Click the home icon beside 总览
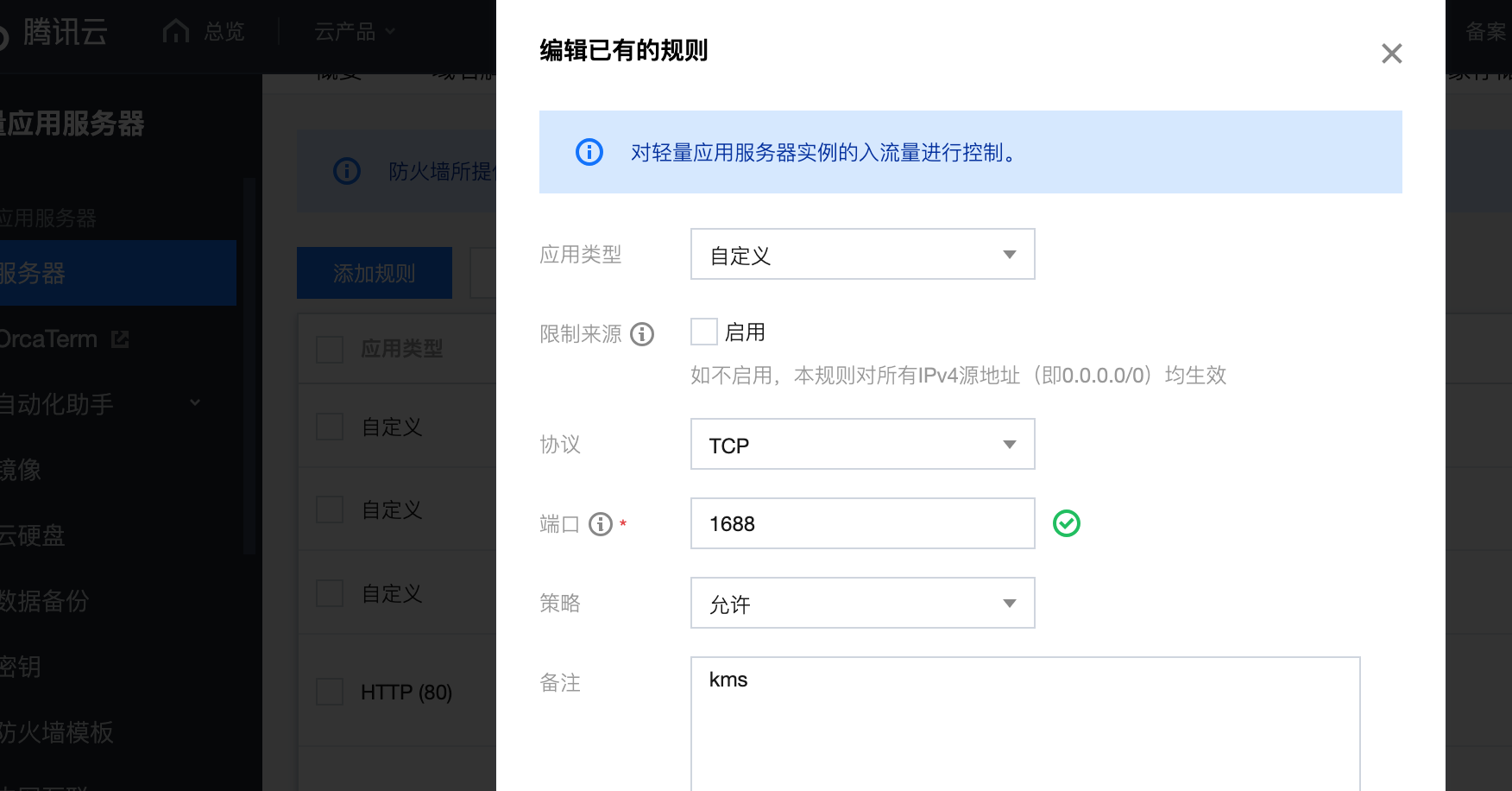 point(176,31)
